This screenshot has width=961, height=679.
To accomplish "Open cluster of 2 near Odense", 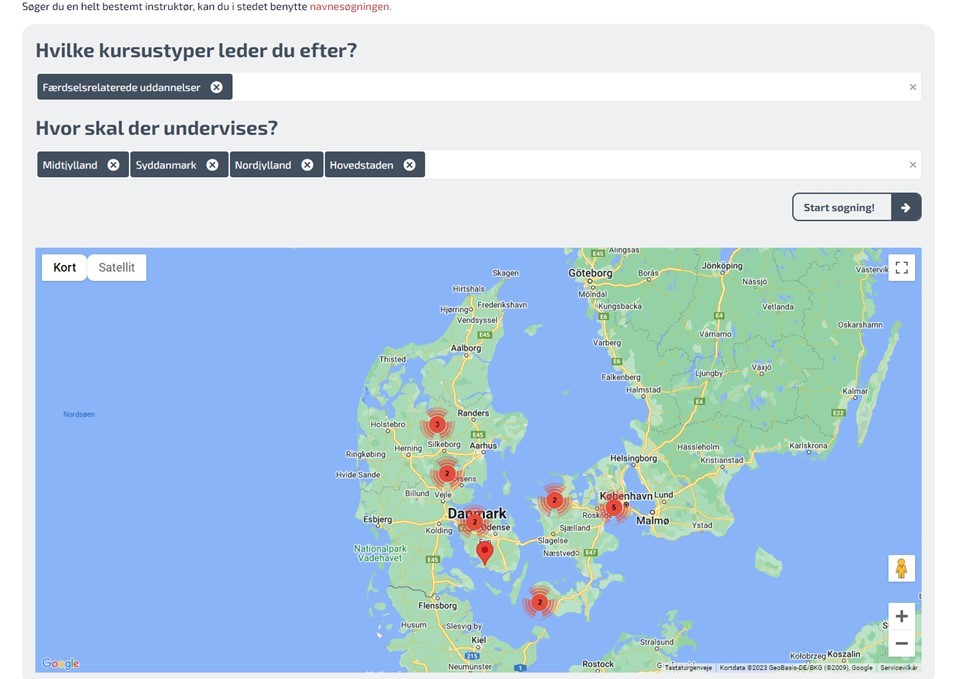I will [x=474, y=522].
